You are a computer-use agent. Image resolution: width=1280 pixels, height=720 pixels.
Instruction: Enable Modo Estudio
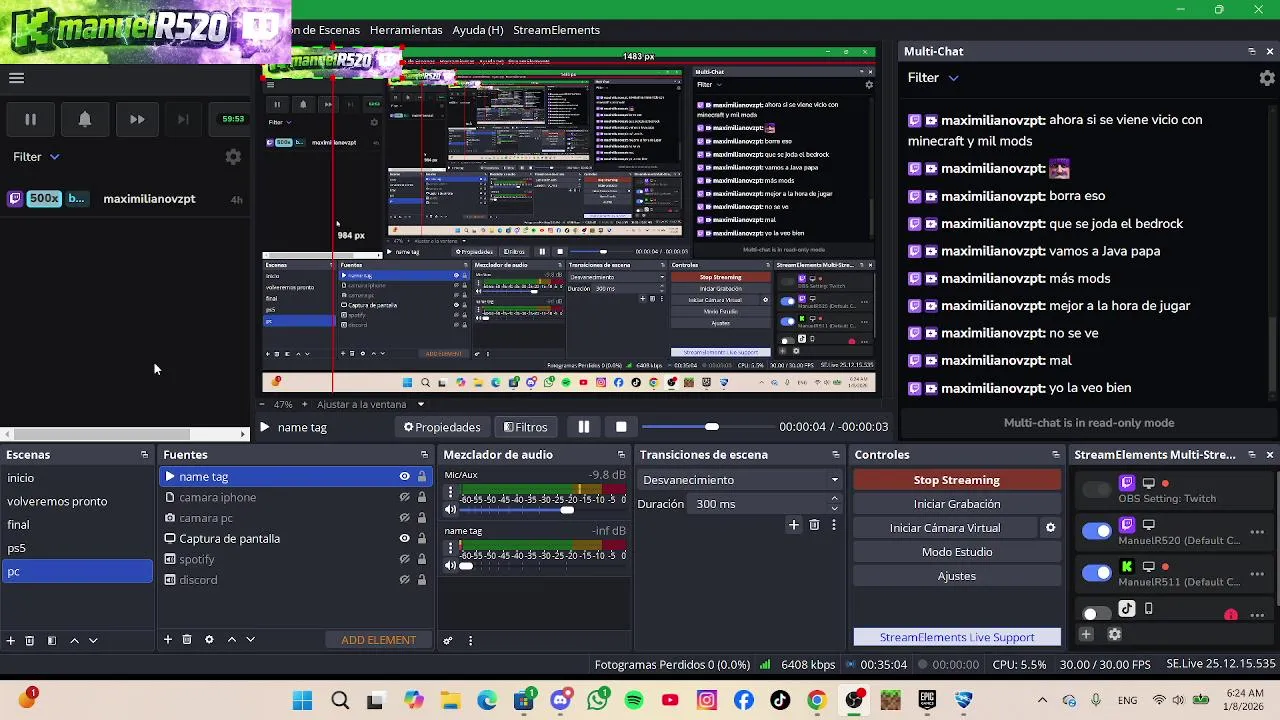957,552
